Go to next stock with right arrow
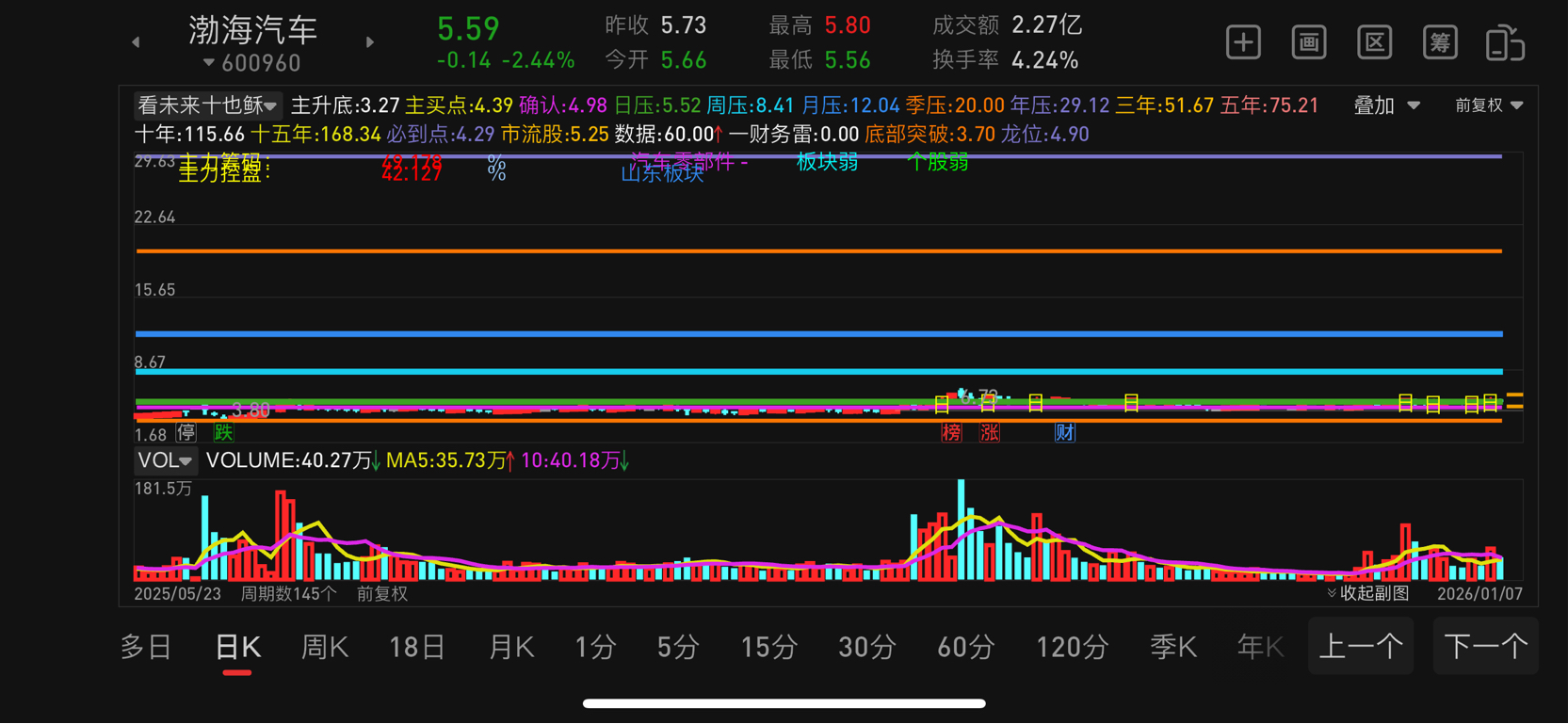Viewport: 1568px width, 724px height. pyautogui.click(x=370, y=42)
